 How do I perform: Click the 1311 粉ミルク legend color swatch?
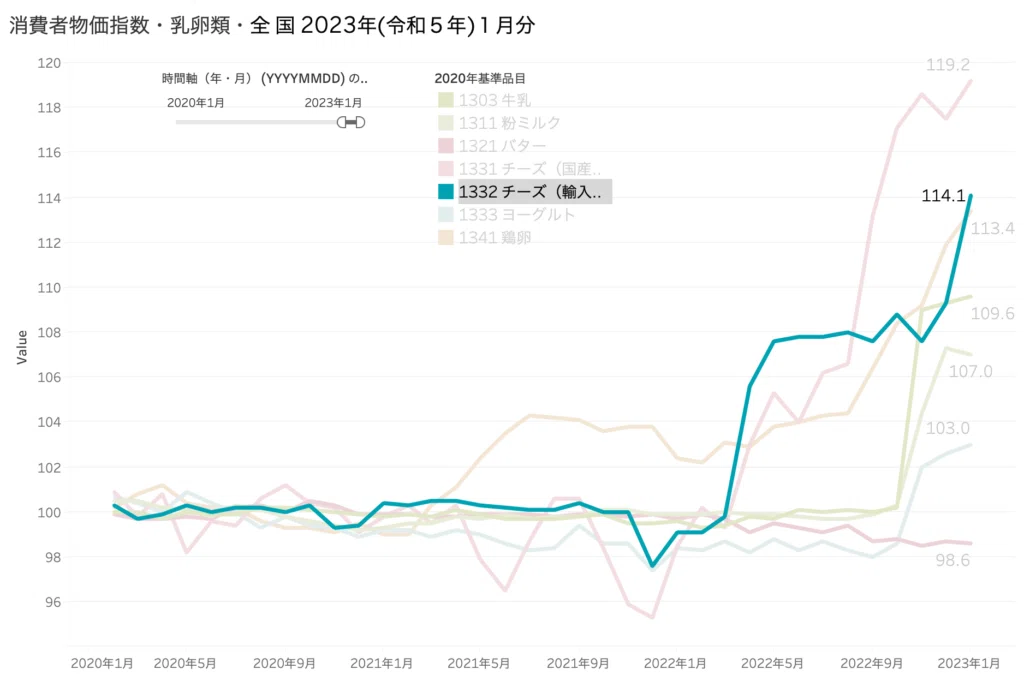pyautogui.click(x=446, y=123)
